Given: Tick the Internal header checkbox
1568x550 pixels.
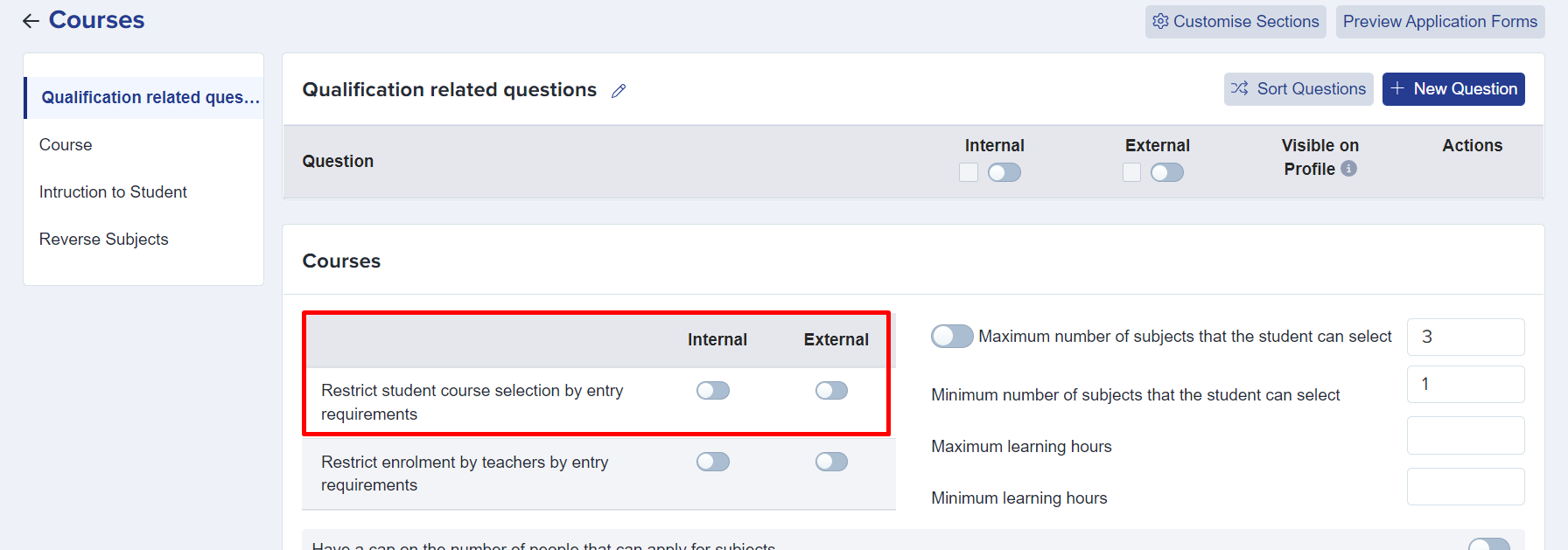Looking at the screenshot, I should [x=969, y=172].
